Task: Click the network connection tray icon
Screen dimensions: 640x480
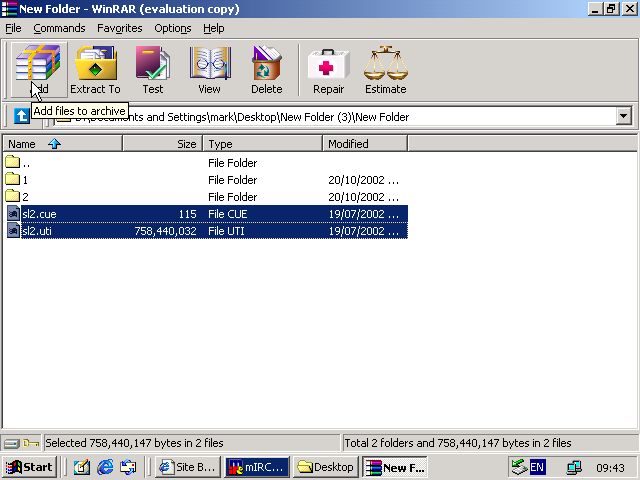Action: 574,468
